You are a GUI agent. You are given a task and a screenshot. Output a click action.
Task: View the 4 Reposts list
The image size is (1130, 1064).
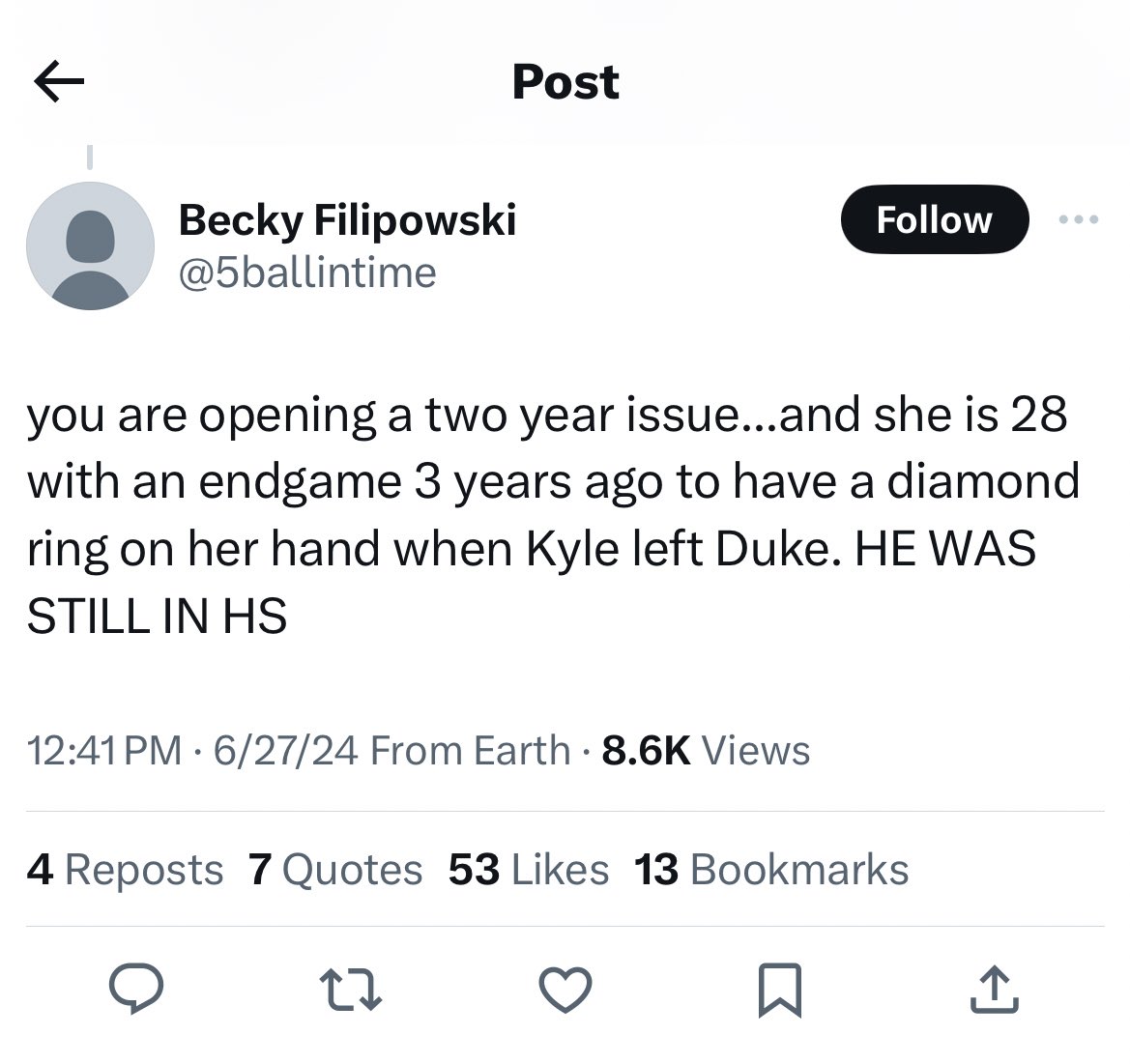click(126, 870)
